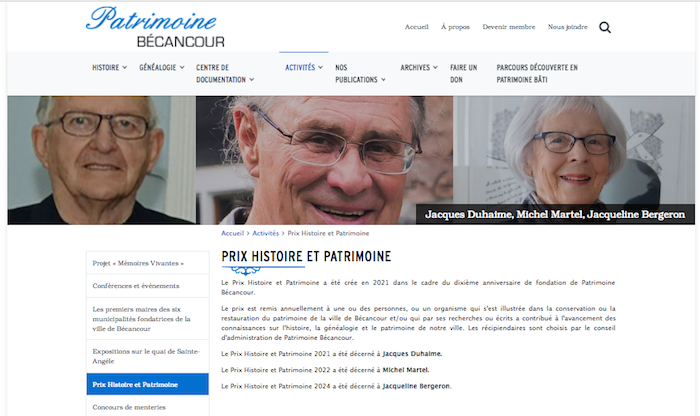This screenshot has width=700, height=416.
Task: Select Devenir membre in header
Action: [508, 27]
